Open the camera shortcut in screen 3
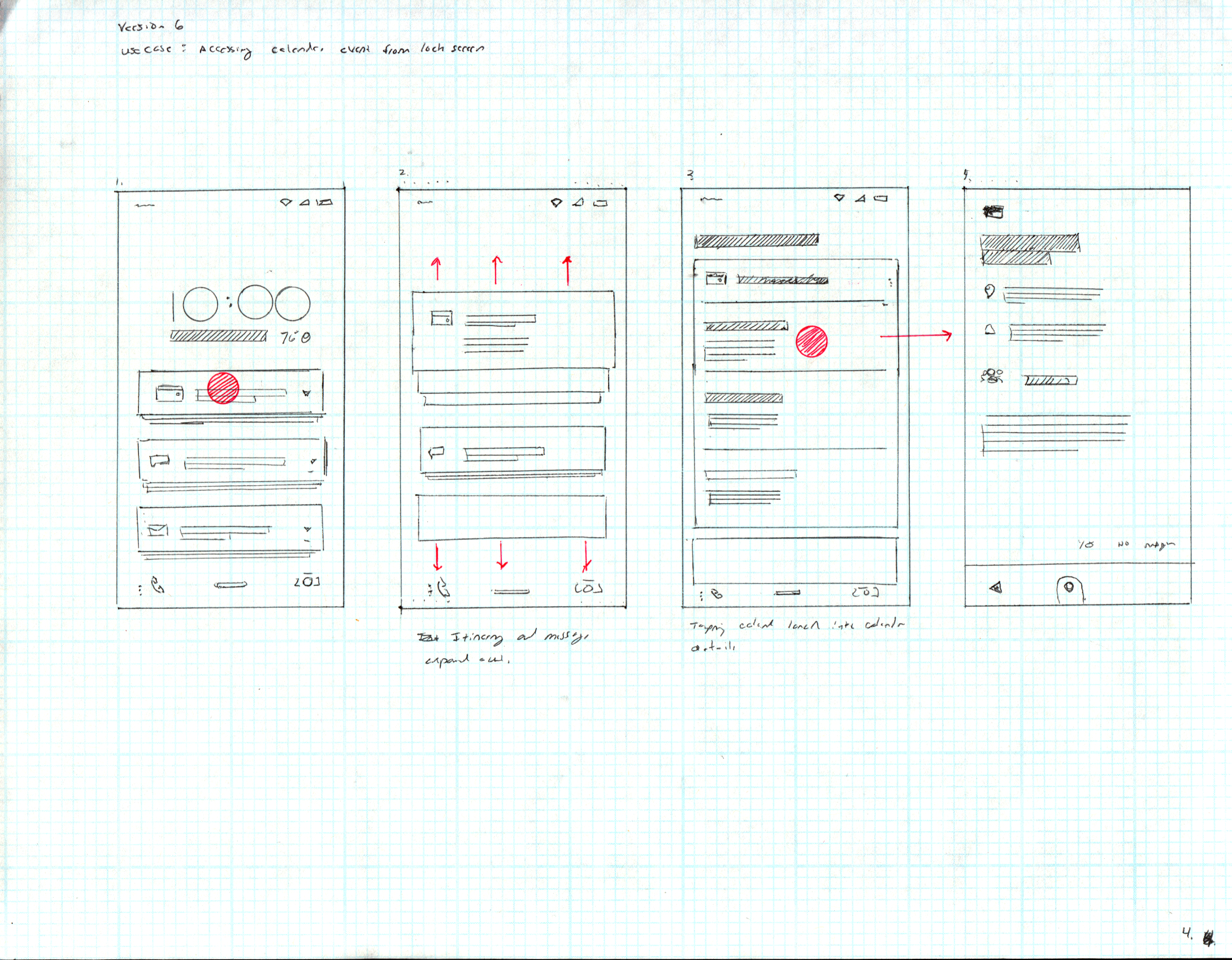1232x960 pixels. (865, 592)
